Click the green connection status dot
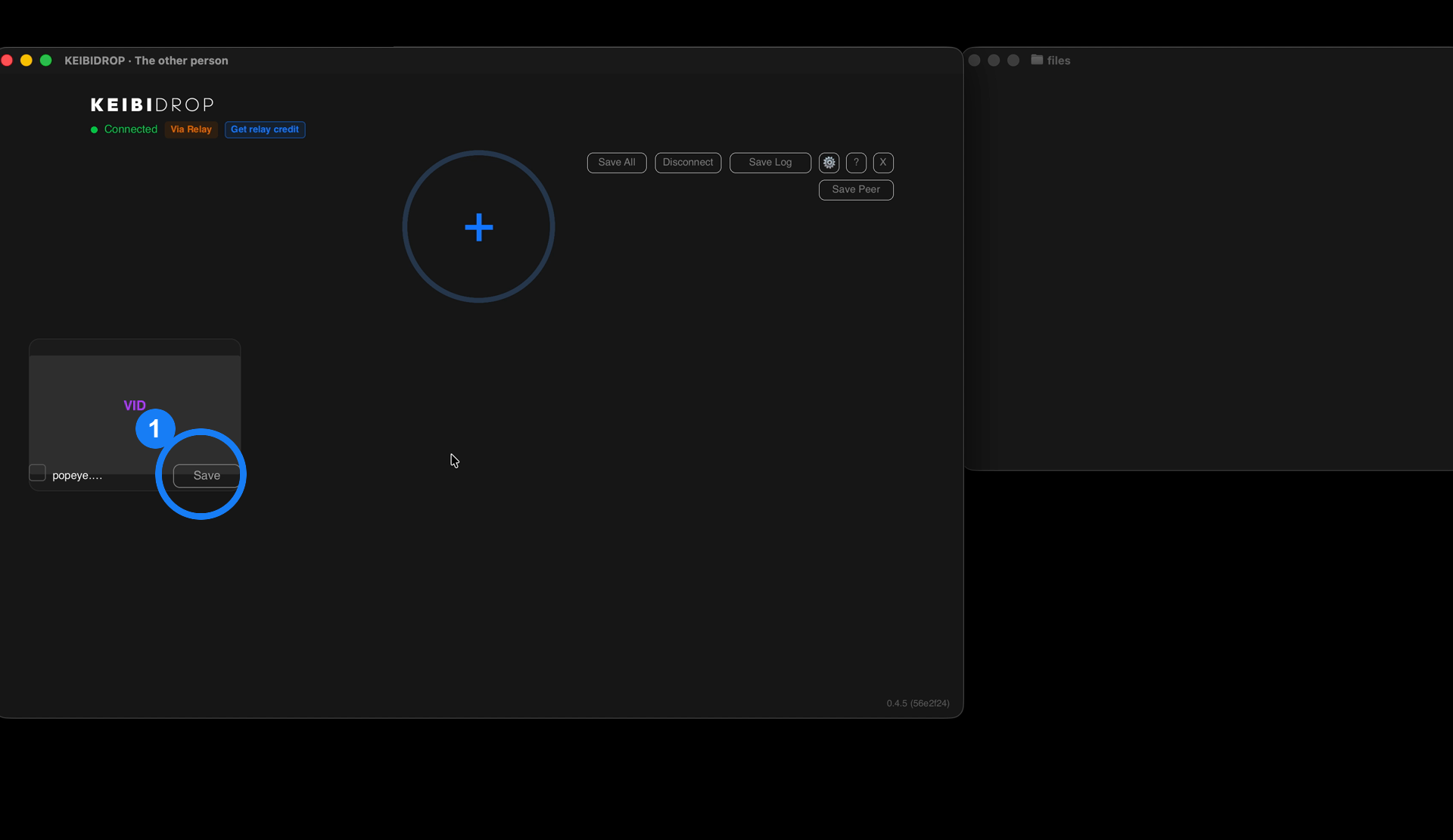The width and height of the screenshot is (1453, 840). tap(95, 129)
